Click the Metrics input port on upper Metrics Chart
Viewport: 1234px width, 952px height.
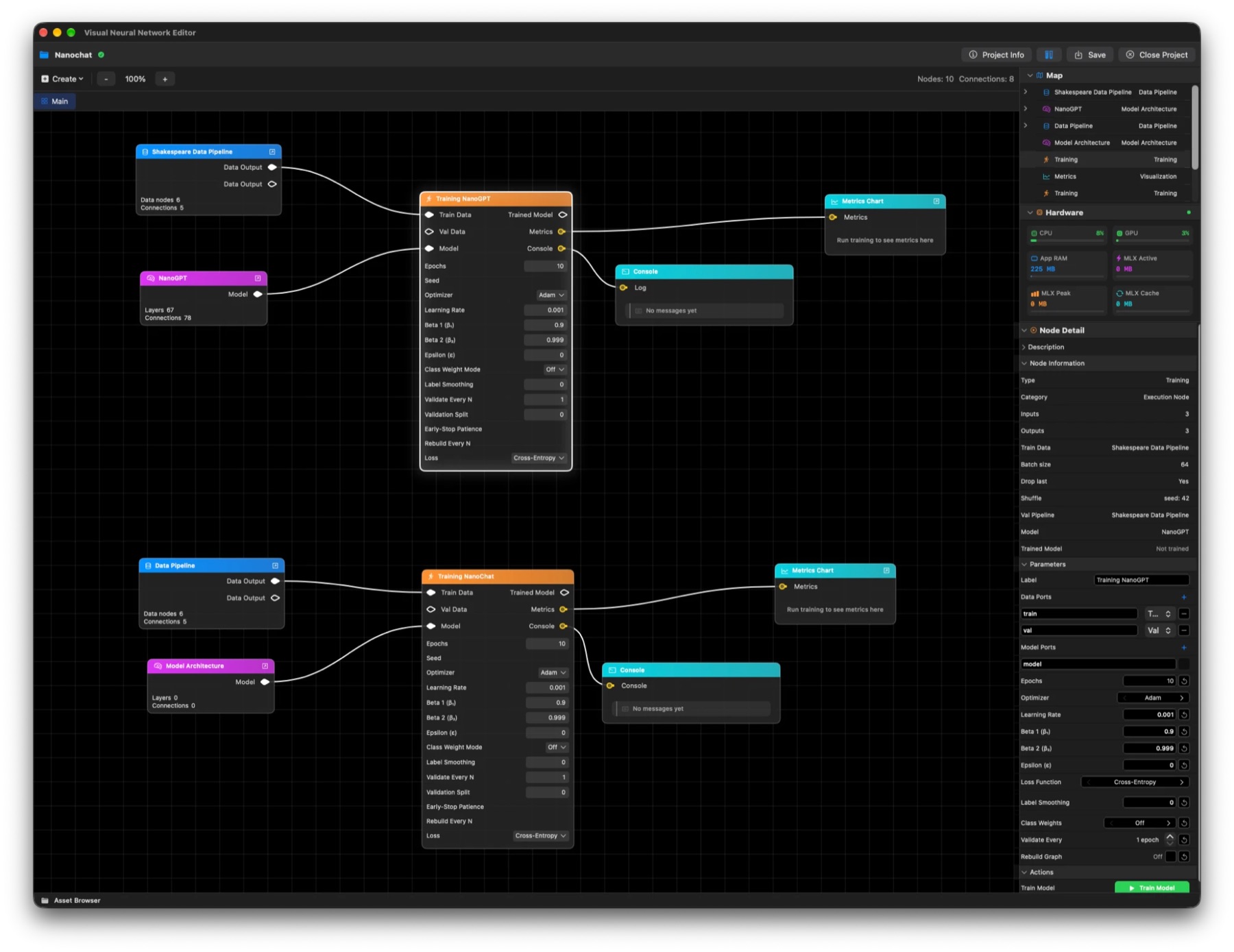(x=833, y=217)
